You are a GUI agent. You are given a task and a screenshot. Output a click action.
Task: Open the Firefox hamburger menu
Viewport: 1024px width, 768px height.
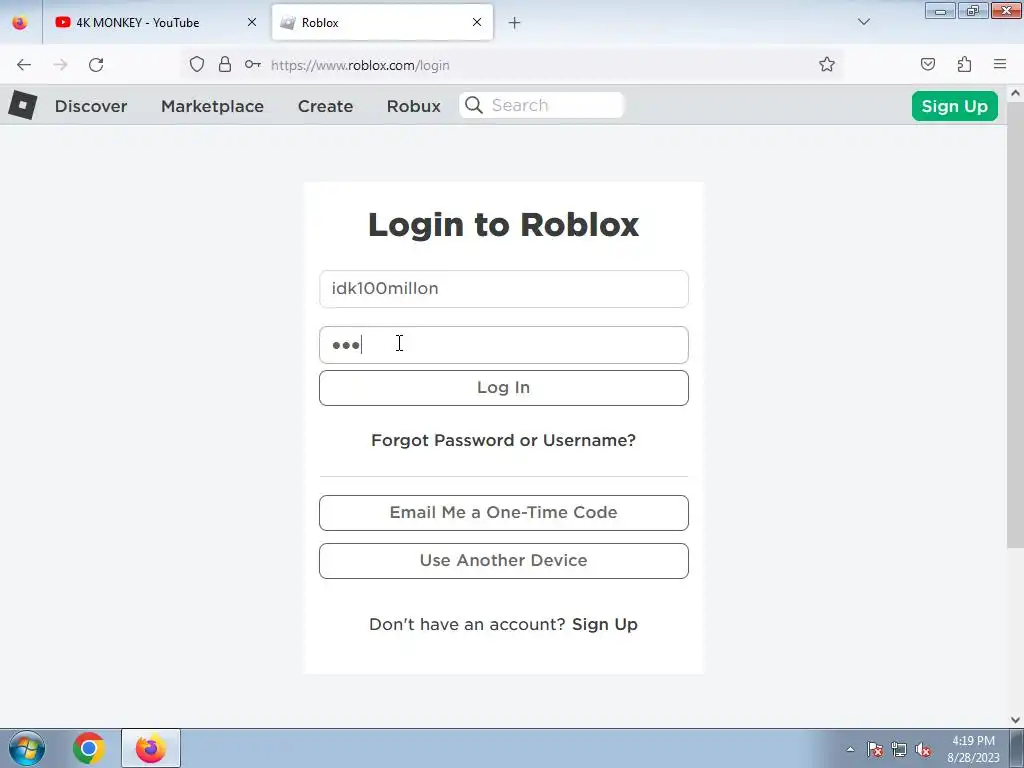pos(1000,64)
